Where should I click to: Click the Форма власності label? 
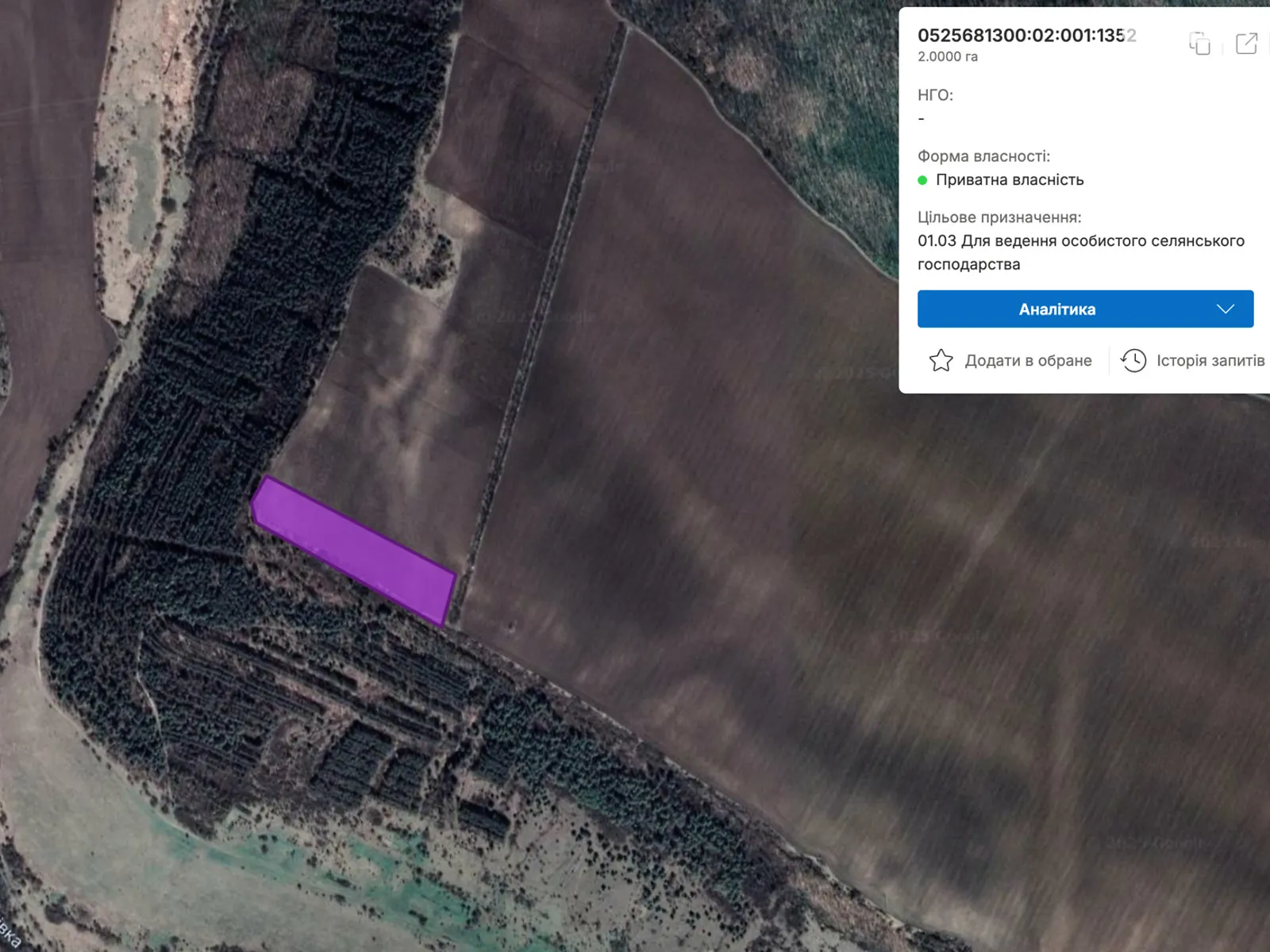[x=983, y=156]
